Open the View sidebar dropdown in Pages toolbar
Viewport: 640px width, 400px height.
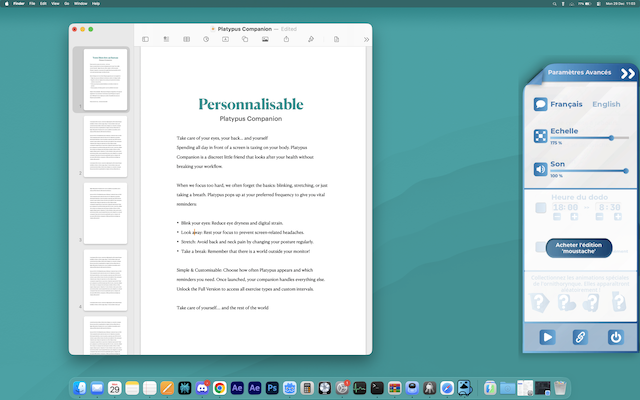(145, 39)
